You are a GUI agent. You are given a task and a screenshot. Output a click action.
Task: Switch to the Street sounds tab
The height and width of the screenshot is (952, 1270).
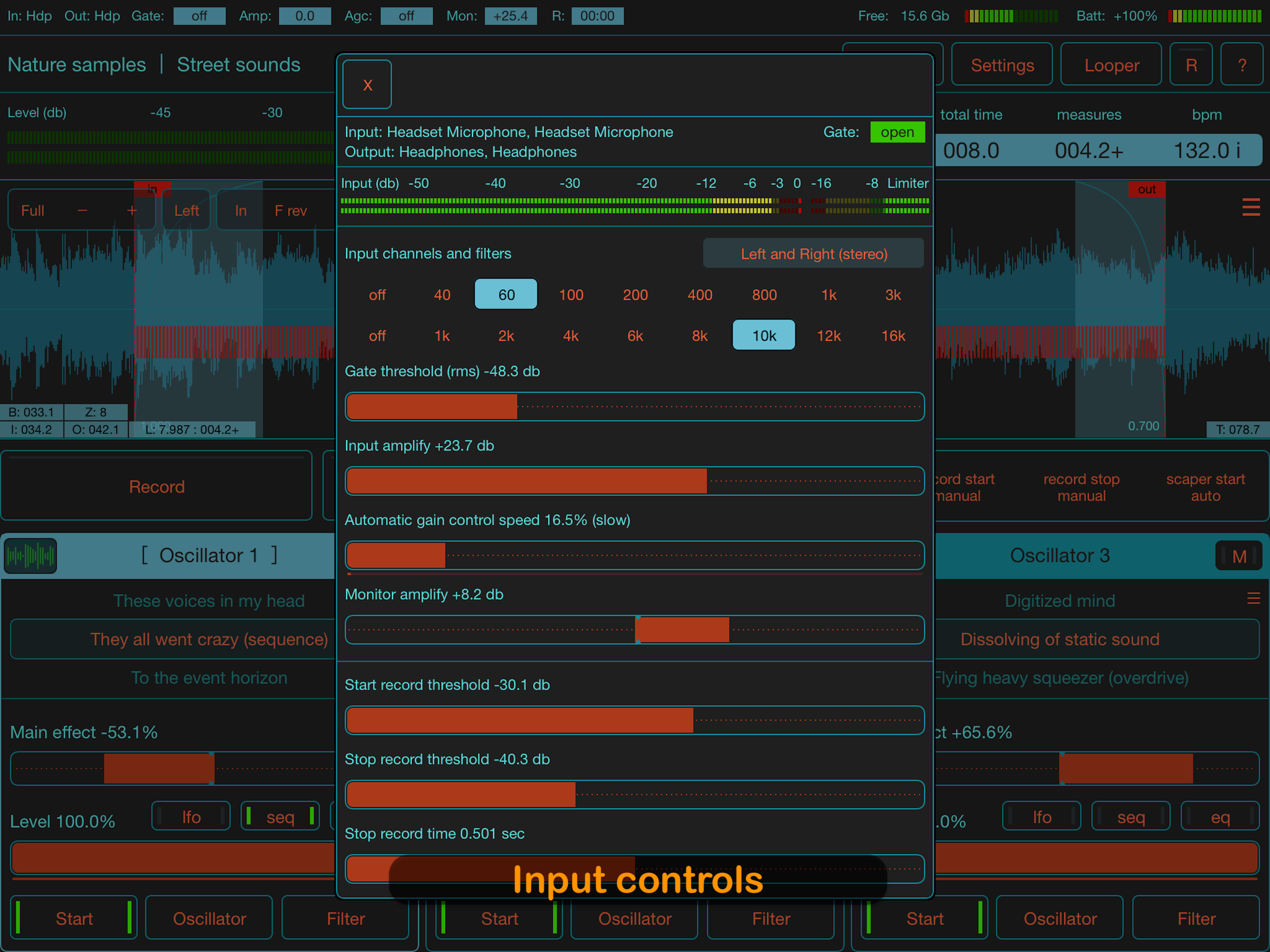(x=239, y=64)
